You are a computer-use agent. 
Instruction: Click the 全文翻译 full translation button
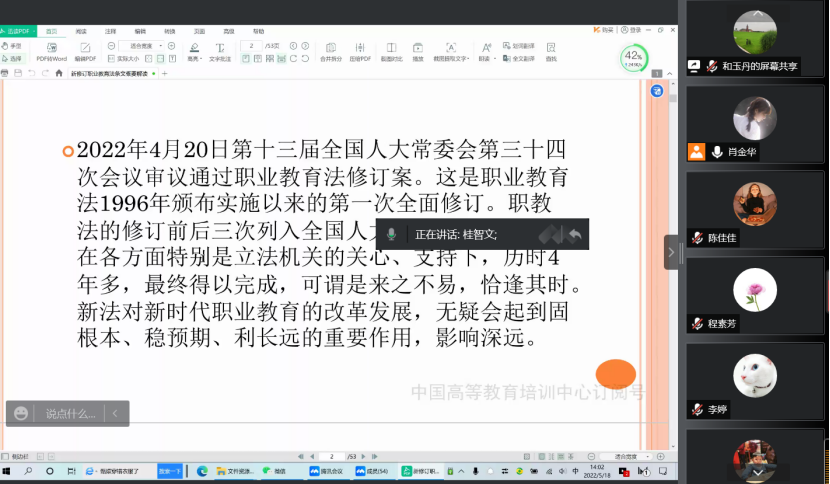(520, 59)
